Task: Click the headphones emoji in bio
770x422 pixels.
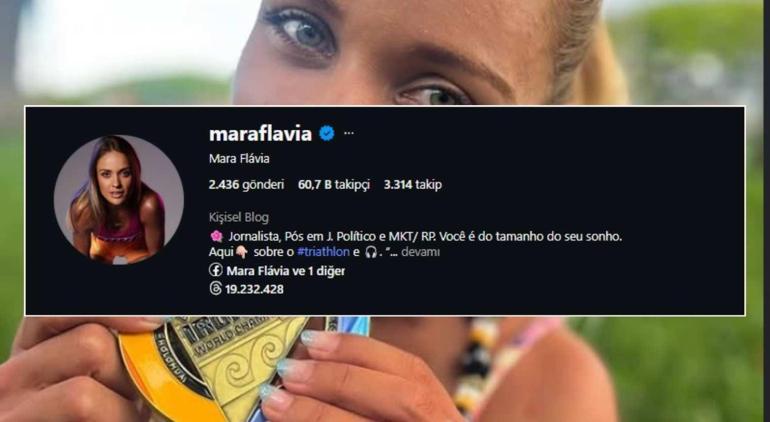Action: click(x=371, y=252)
